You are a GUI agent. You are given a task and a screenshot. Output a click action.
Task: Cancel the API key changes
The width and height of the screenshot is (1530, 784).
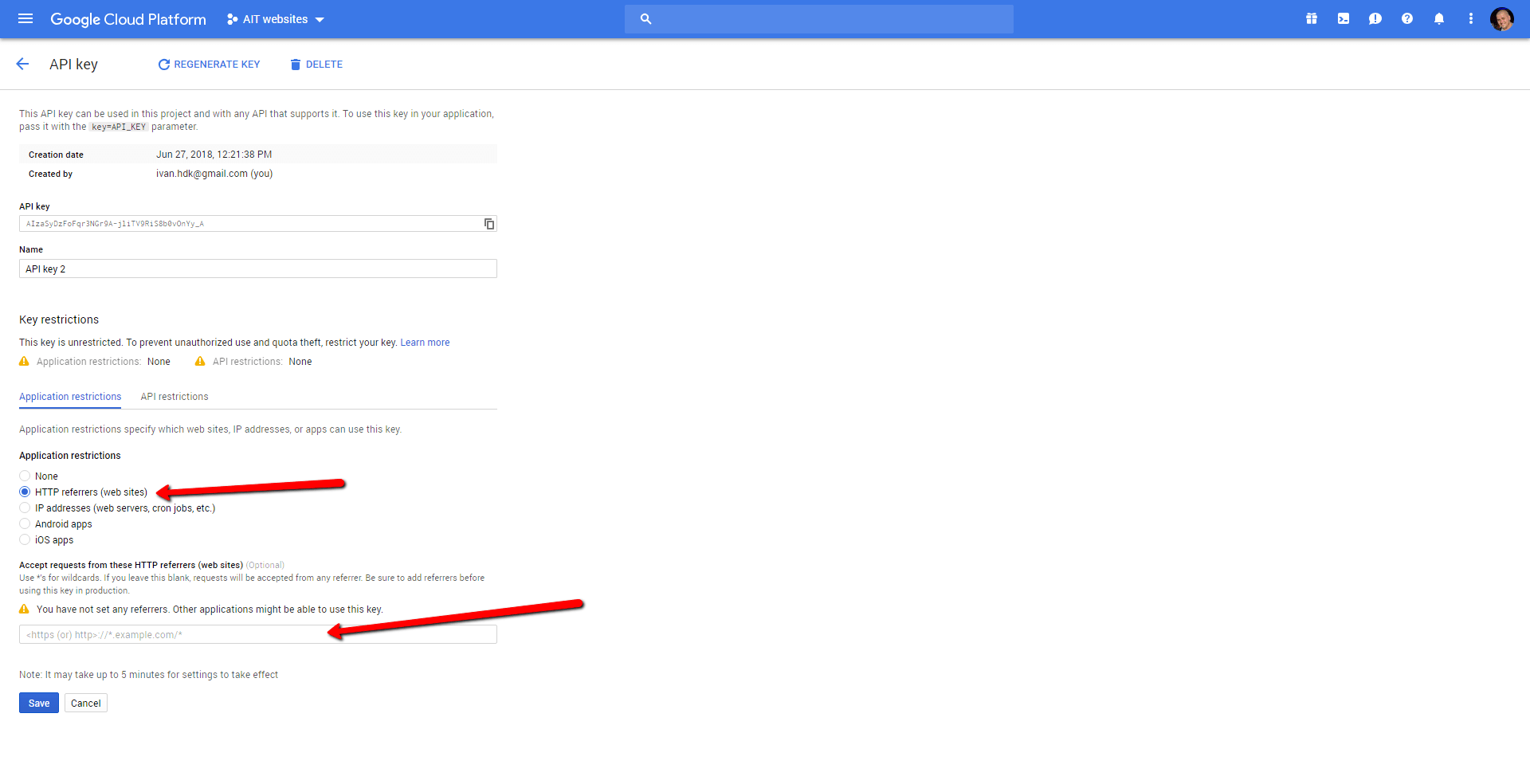(86, 703)
